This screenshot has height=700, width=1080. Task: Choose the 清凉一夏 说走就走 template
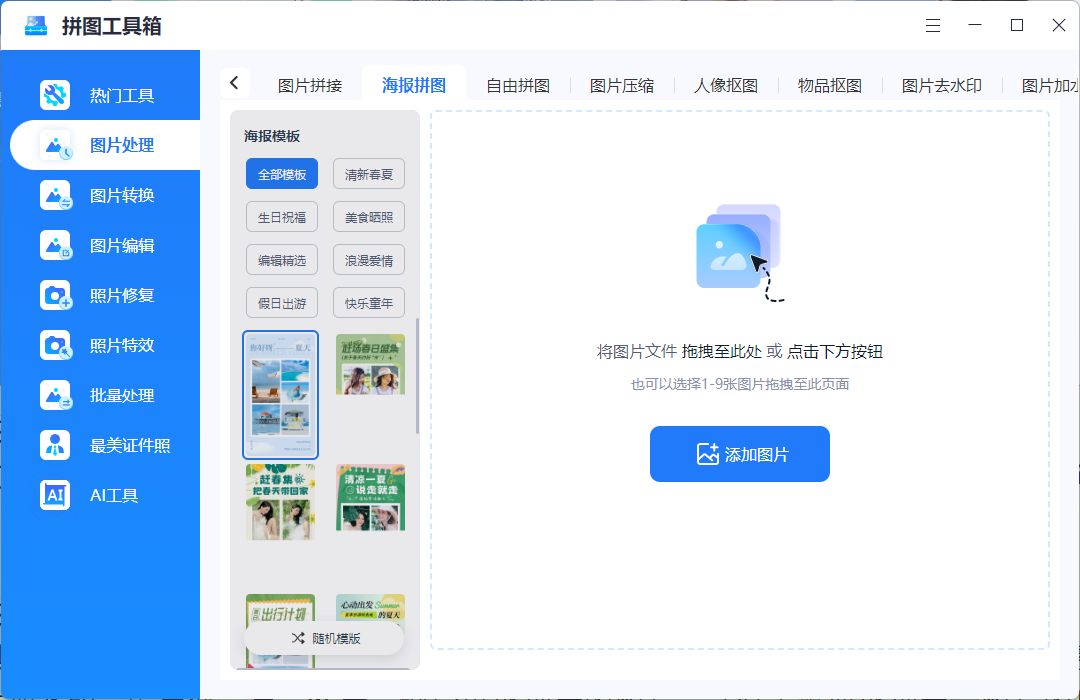point(371,497)
